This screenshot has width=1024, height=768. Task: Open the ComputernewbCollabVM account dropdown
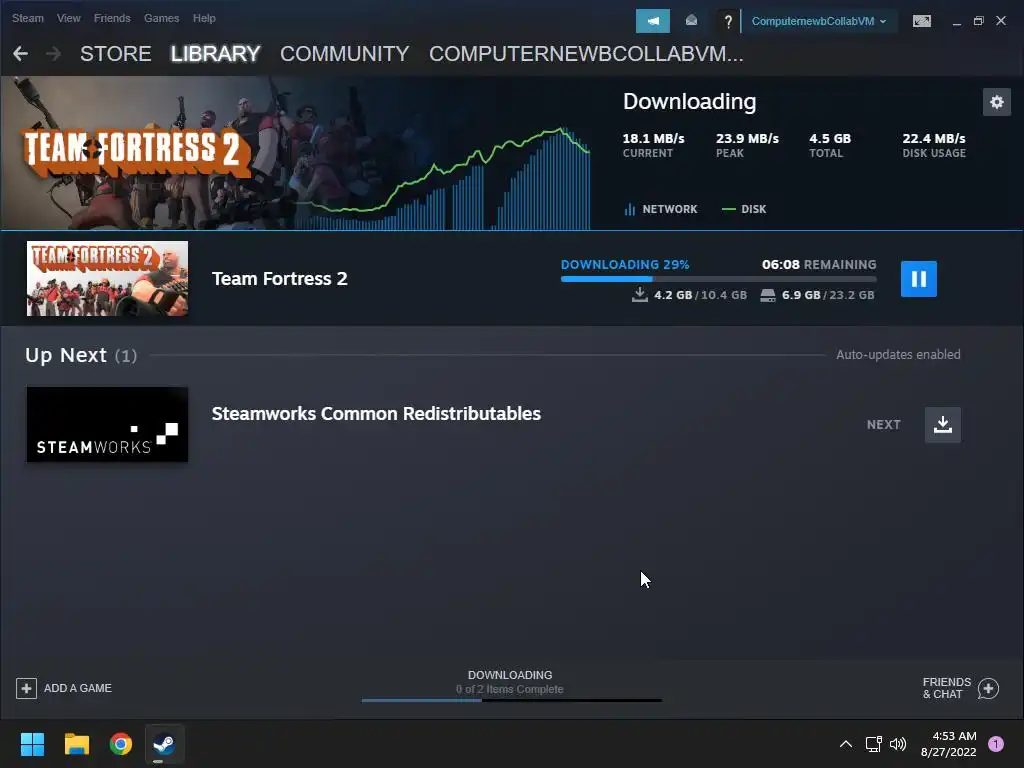[x=819, y=21]
